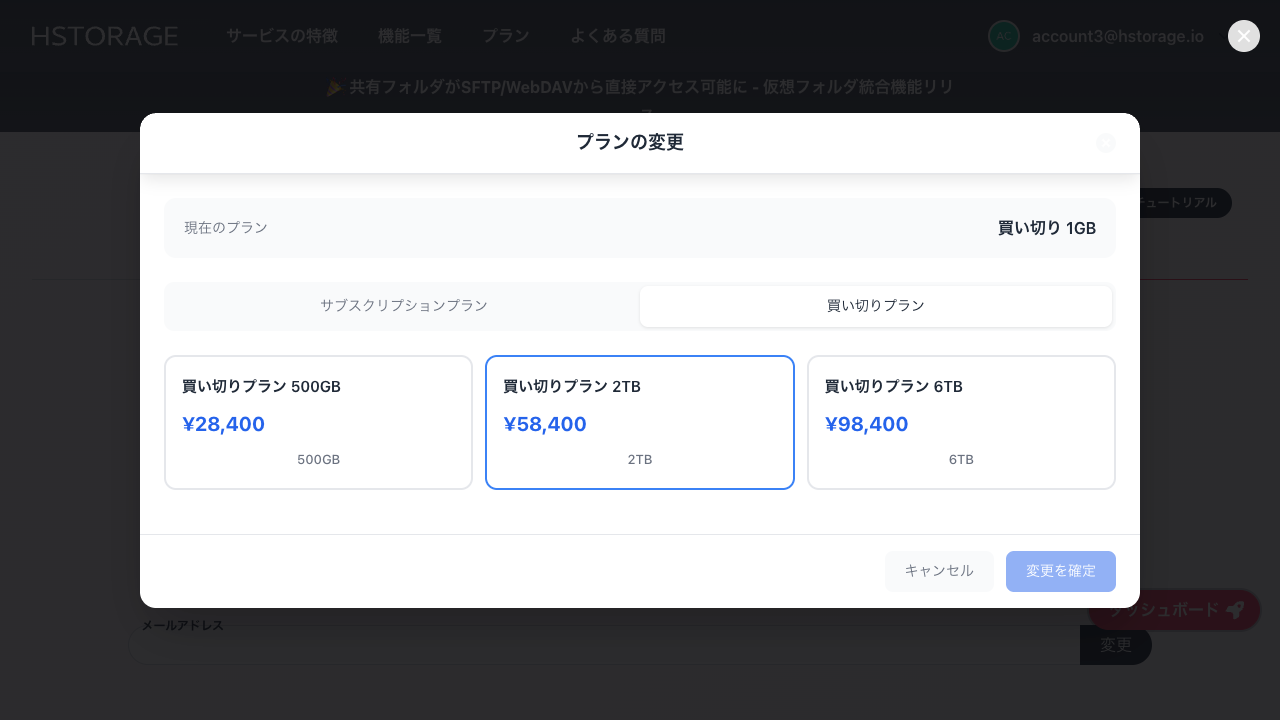Close the overlay with the round X button

[1244, 36]
